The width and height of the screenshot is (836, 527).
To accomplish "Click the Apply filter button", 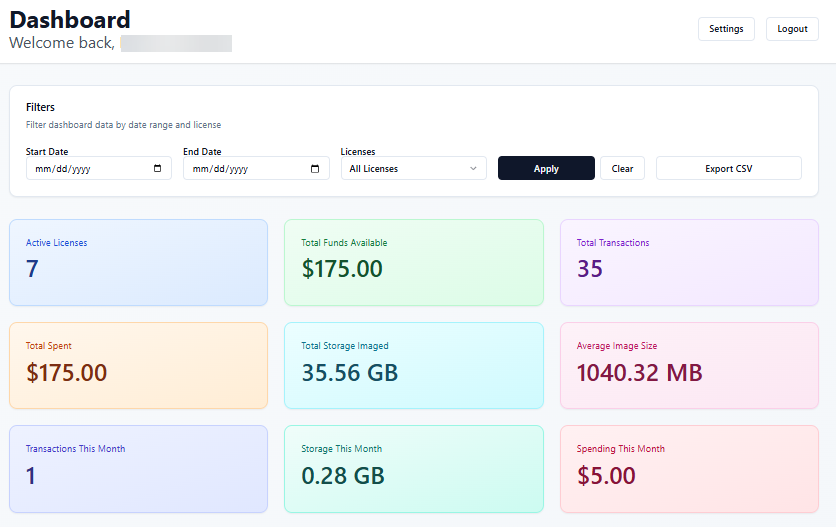I will click(x=546, y=169).
